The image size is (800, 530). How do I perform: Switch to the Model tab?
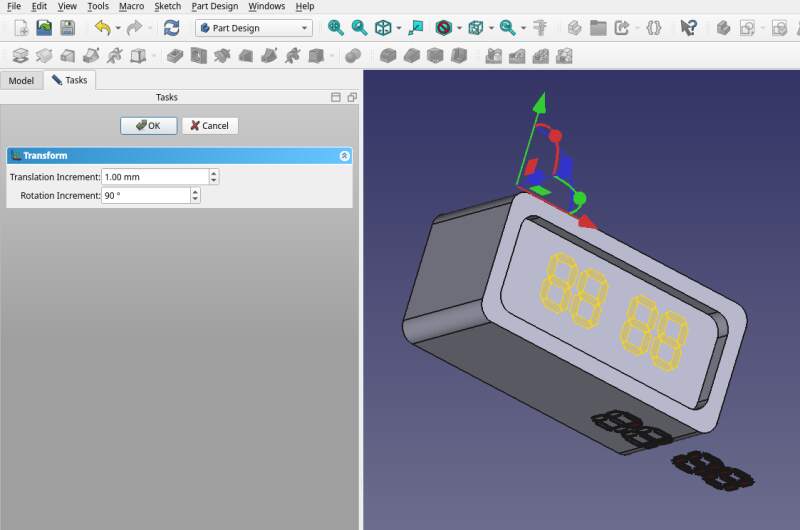coord(21,81)
